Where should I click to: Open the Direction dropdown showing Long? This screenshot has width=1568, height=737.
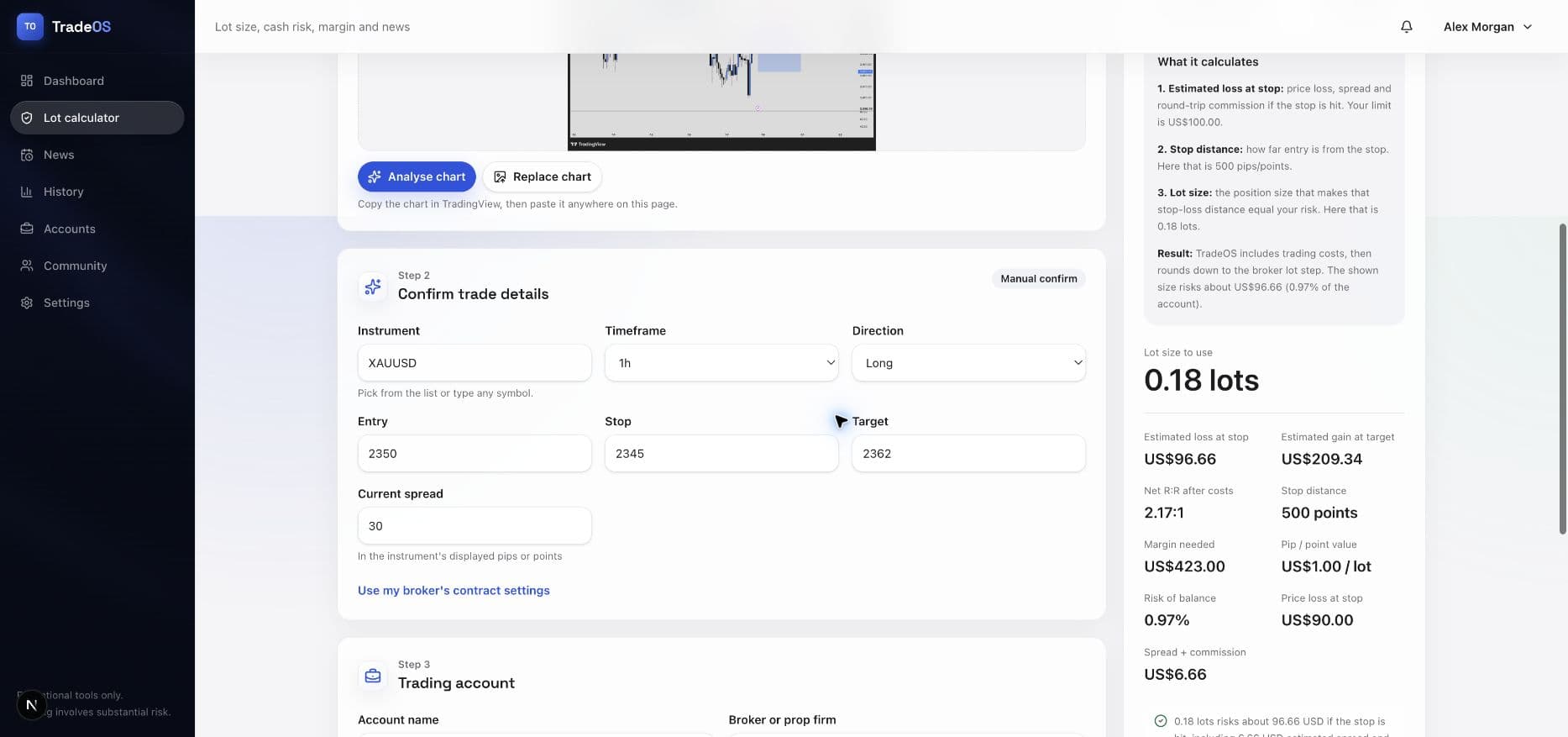[968, 363]
